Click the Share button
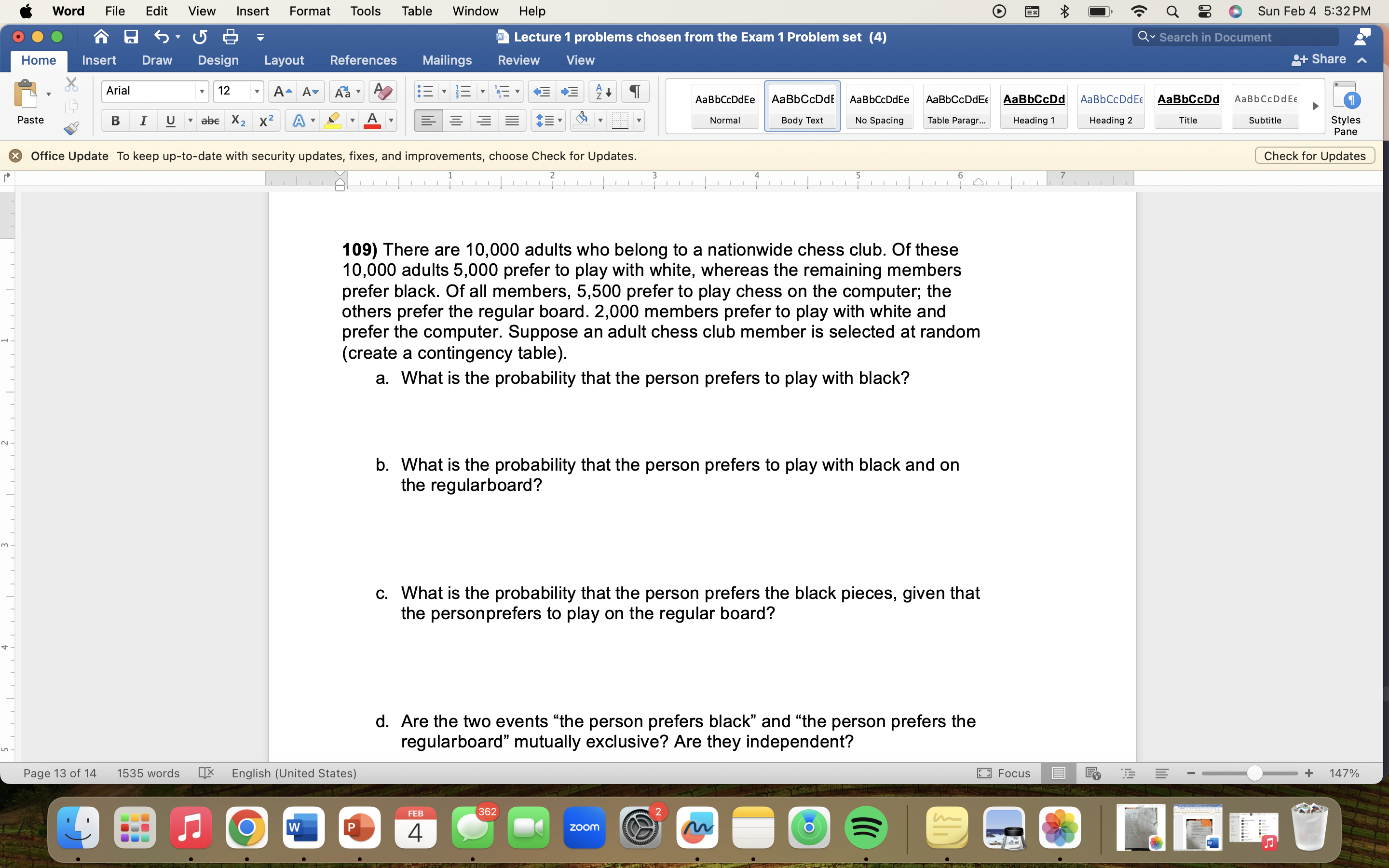Screen dimensions: 1389x868 1319,59
